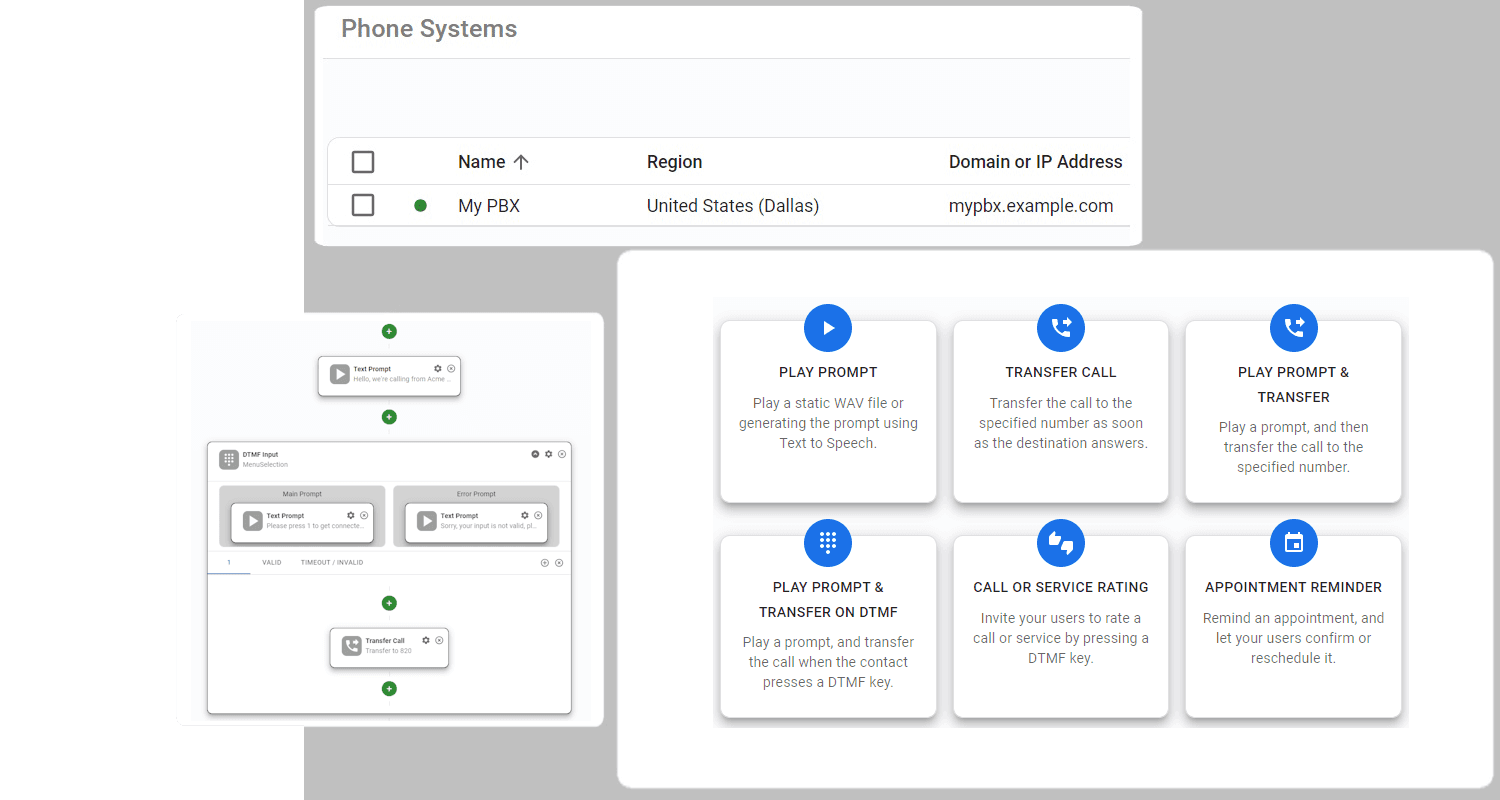Click the Region column header
The height and width of the screenshot is (800, 1500).
click(674, 162)
